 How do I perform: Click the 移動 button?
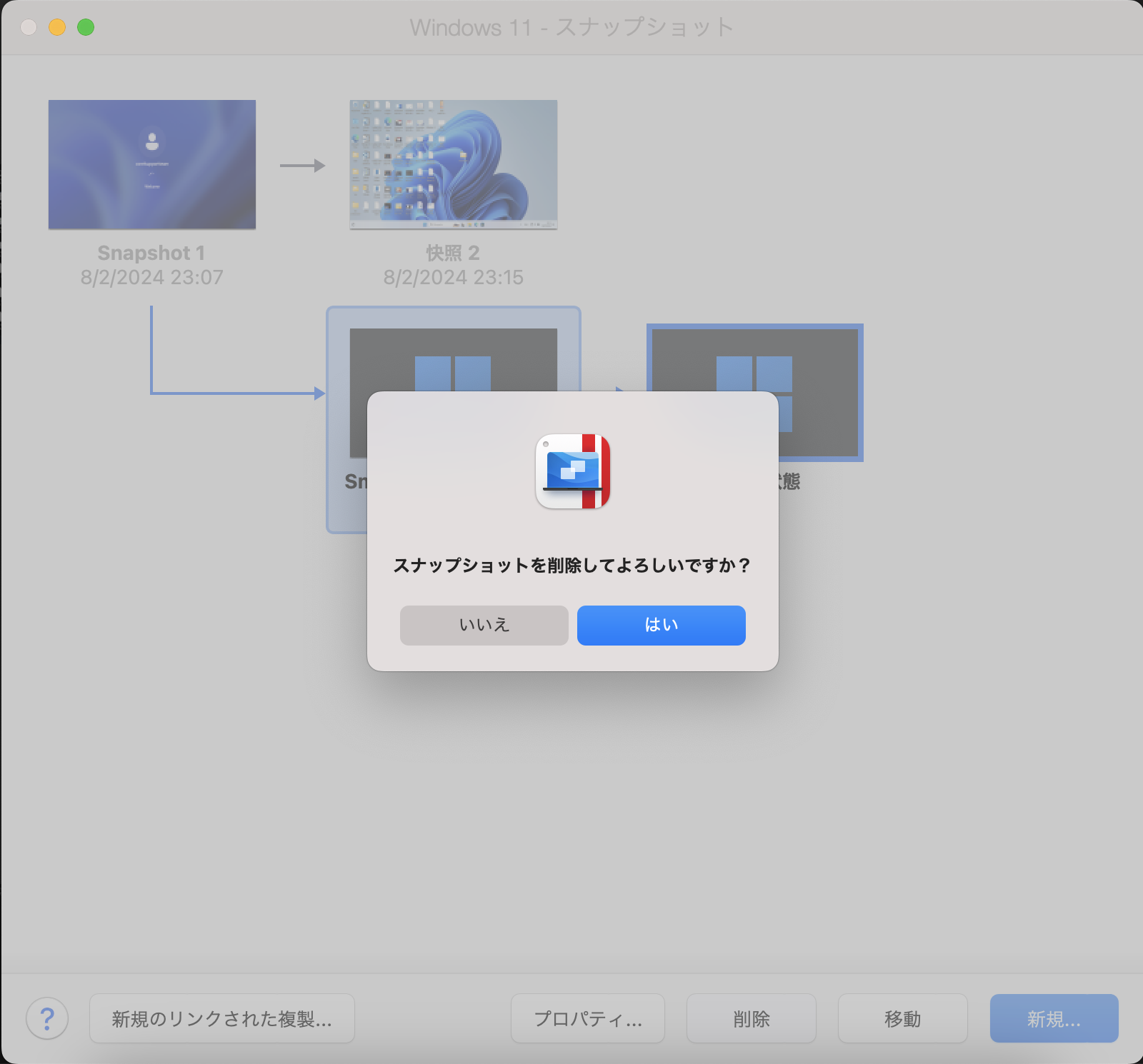coord(902,1018)
